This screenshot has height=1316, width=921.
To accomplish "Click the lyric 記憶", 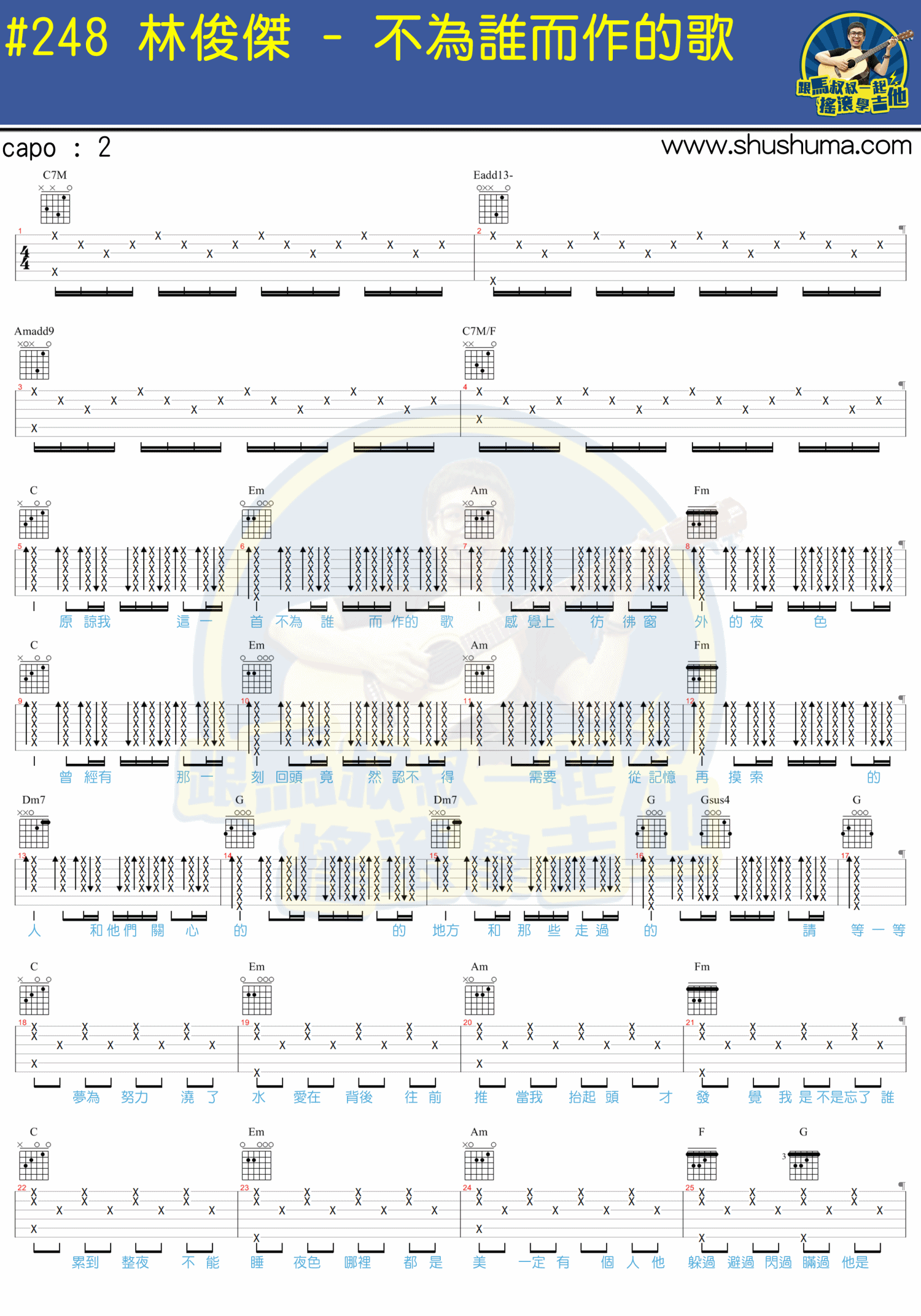I will tap(663, 777).
